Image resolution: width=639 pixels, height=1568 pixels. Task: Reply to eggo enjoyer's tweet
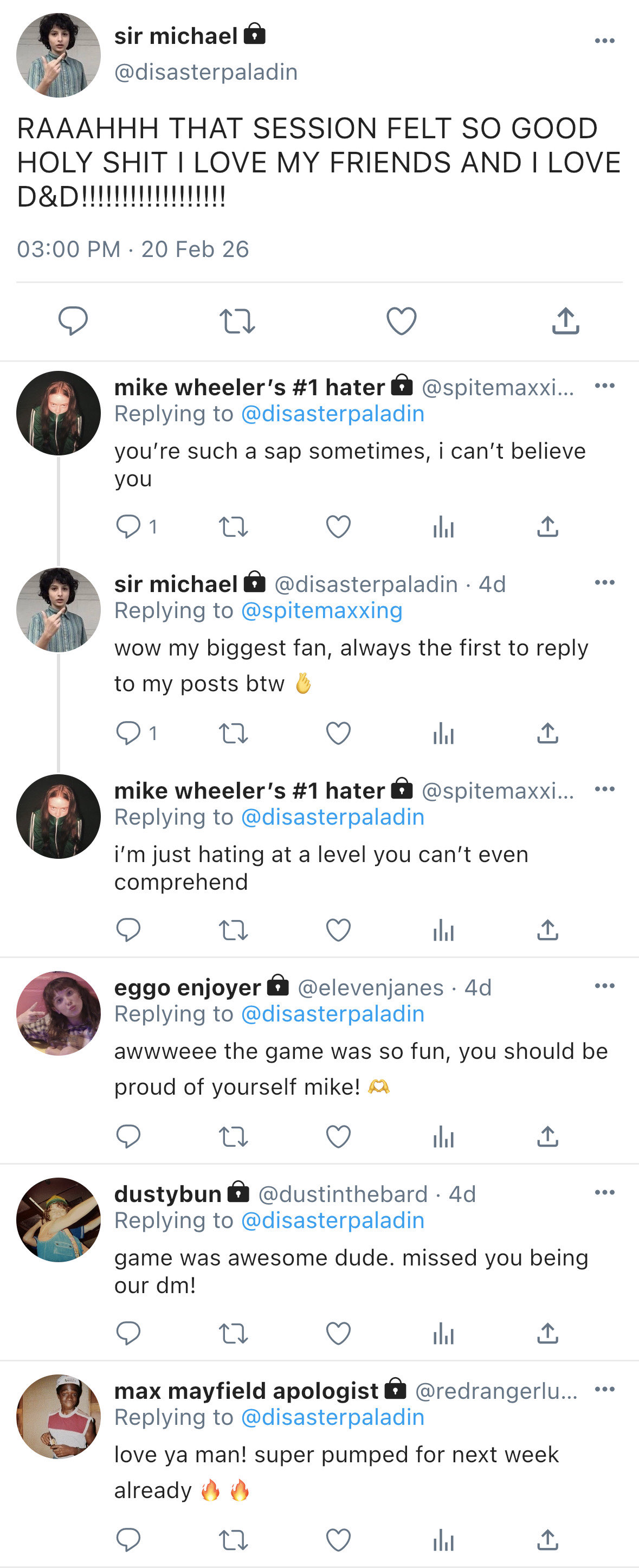(x=128, y=1136)
